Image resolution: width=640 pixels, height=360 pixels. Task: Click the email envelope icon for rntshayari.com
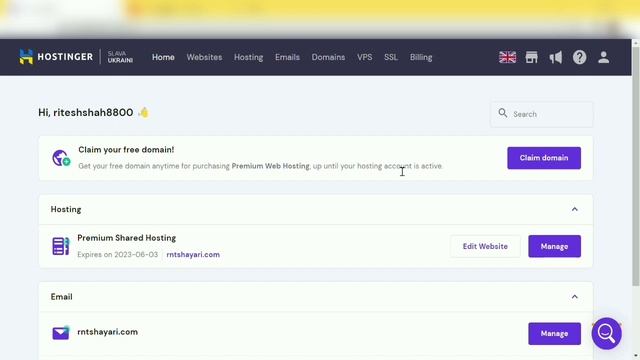coord(61,333)
